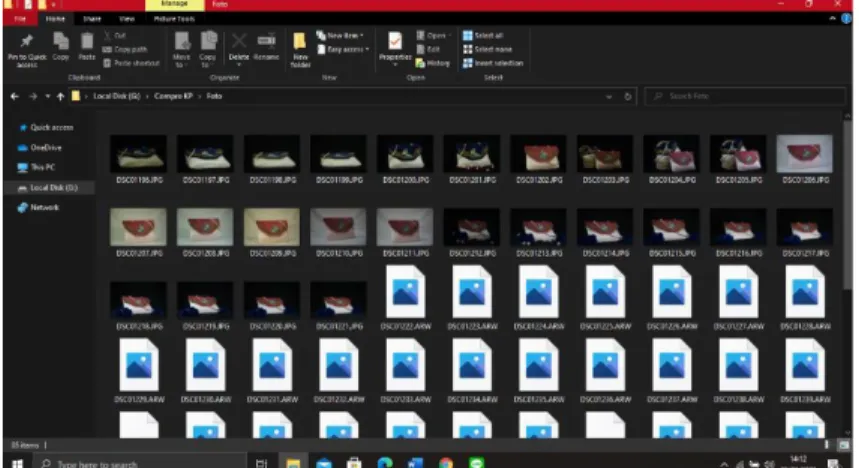The height and width of the screenshot is (468, 859).
Task: Click the Copy icon in Clipboard group
Action: tap(61, 41)
